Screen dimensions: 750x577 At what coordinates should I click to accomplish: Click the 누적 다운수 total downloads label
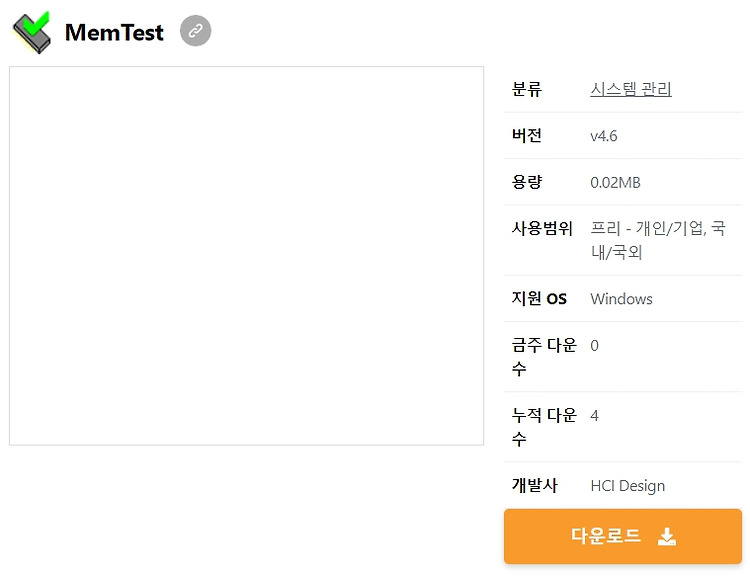(x=544, y=427)
